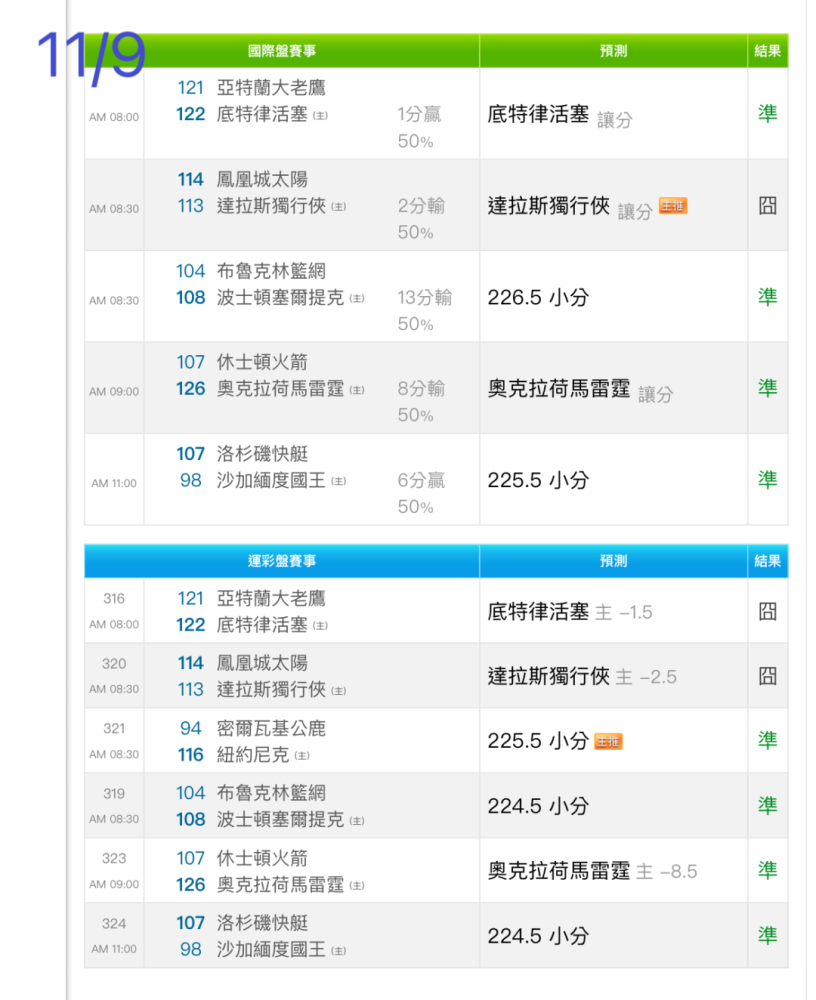Click '224.5 小分' prediction for game 324
This screenshot has height=1000, width=816.
coord(538,936)
